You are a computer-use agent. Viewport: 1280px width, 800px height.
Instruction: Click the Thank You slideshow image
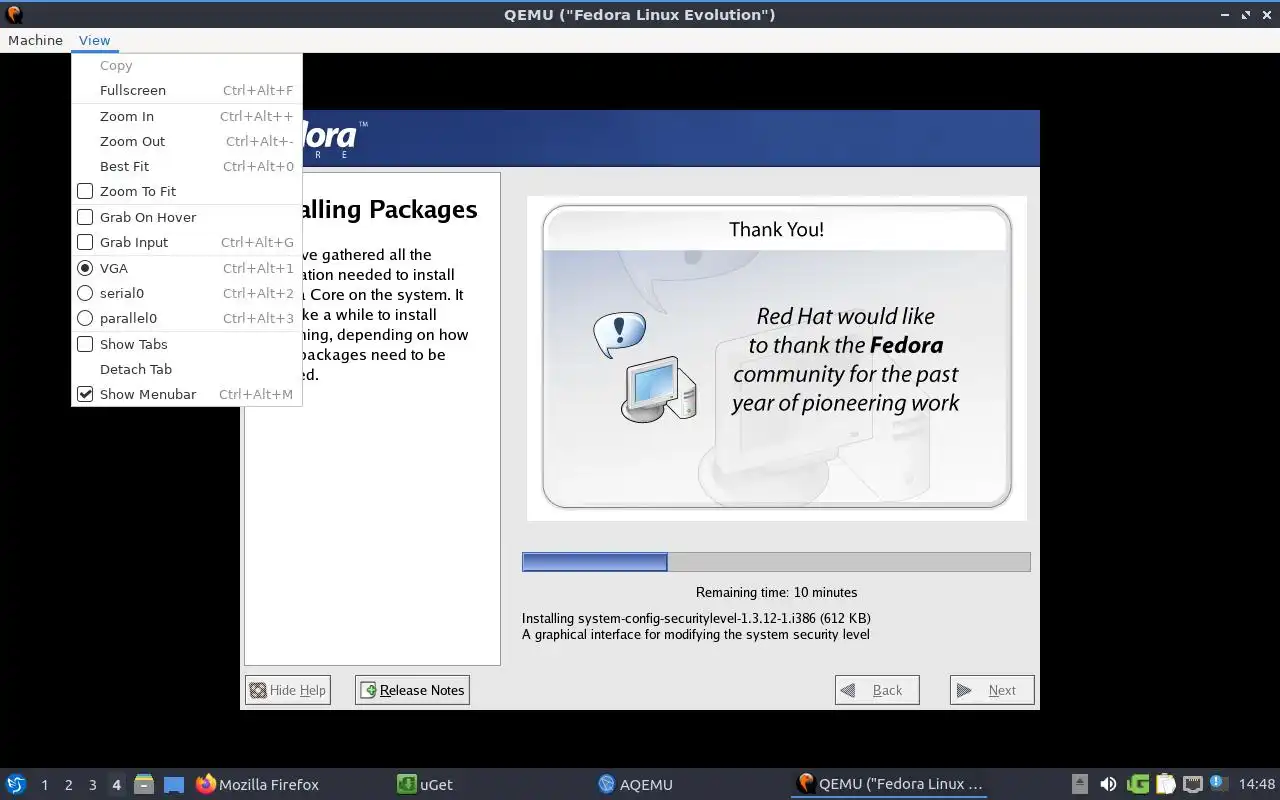(777, 357)
